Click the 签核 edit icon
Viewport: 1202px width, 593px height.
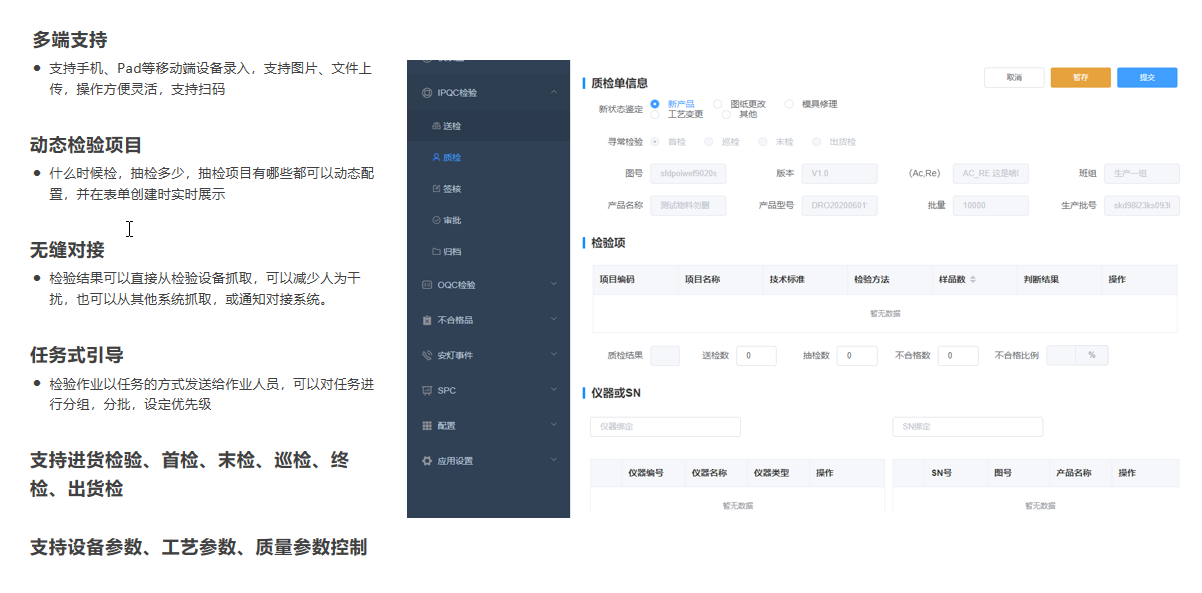[x=436, y=188]
